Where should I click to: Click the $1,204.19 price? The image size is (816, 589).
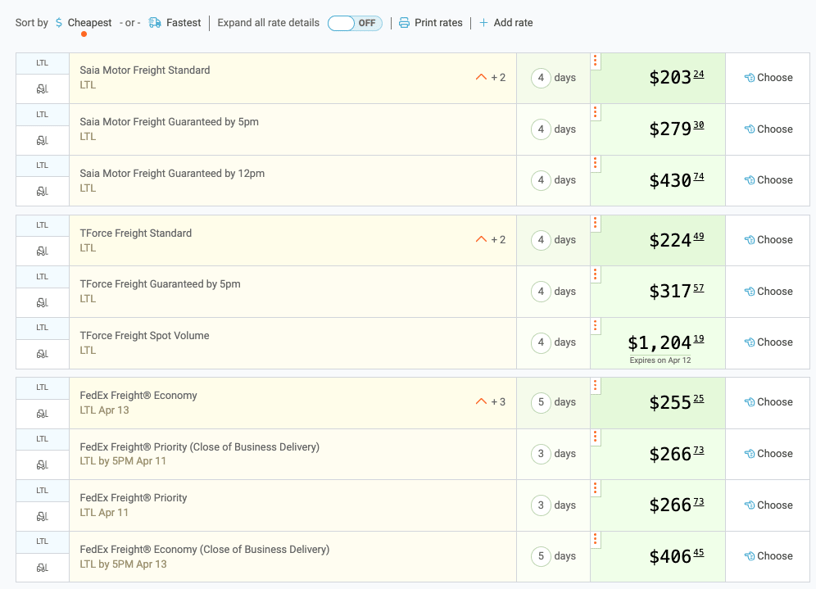666,342
